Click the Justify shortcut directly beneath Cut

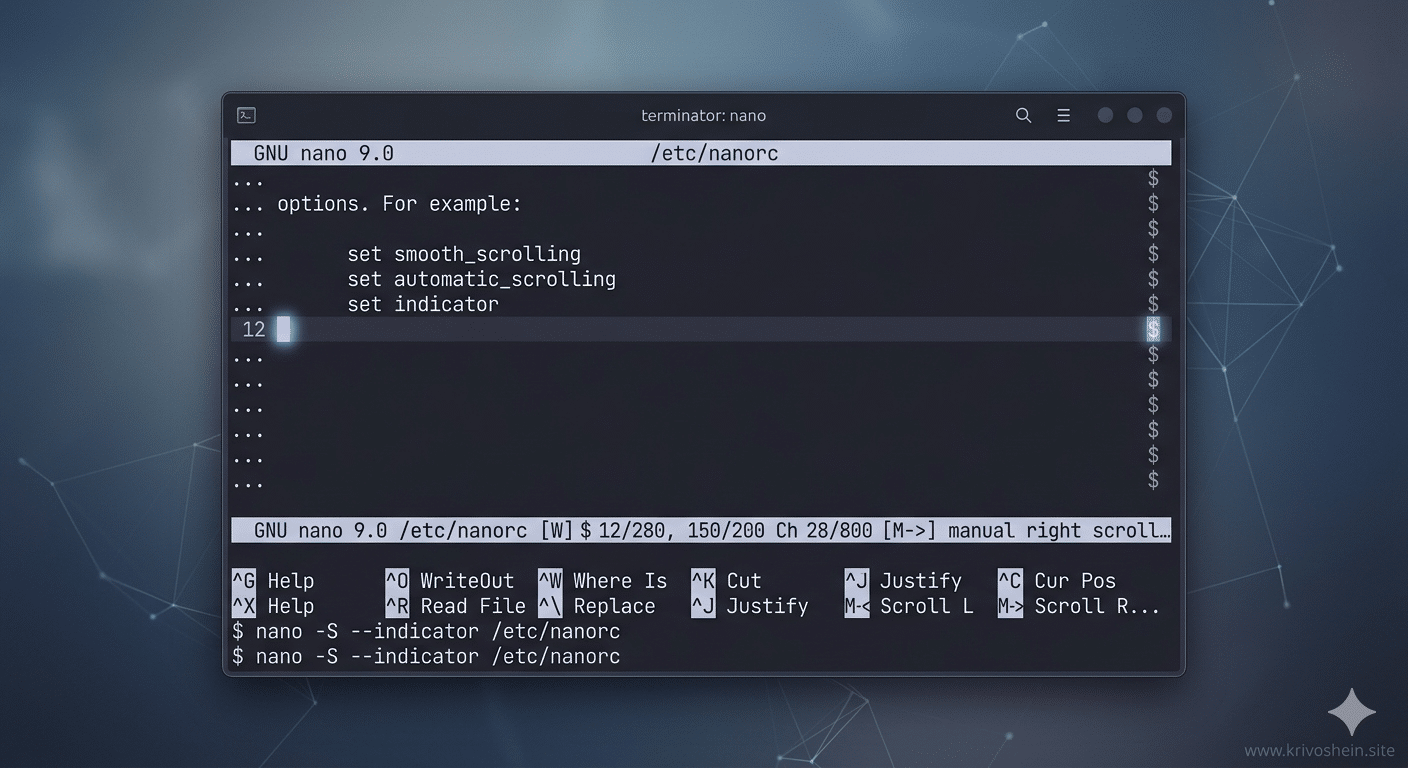[750, 606]
